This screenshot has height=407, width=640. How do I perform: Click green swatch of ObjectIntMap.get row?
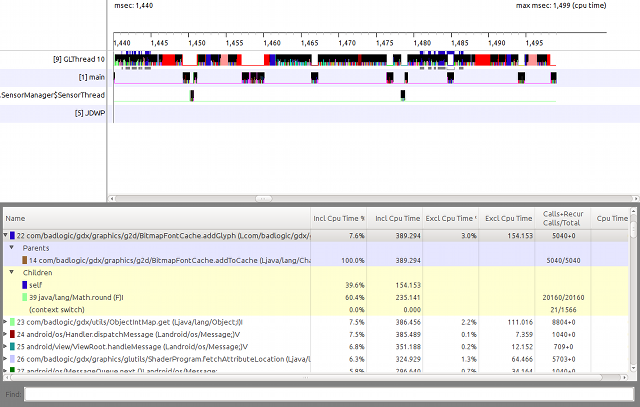click(x=13, y=322)
